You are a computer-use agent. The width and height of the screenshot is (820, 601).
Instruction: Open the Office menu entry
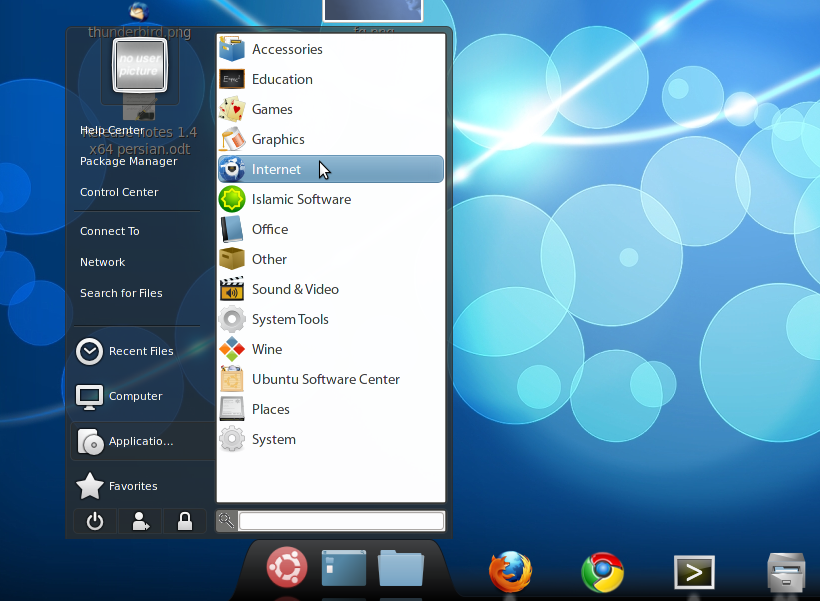(x=331, y=229)
